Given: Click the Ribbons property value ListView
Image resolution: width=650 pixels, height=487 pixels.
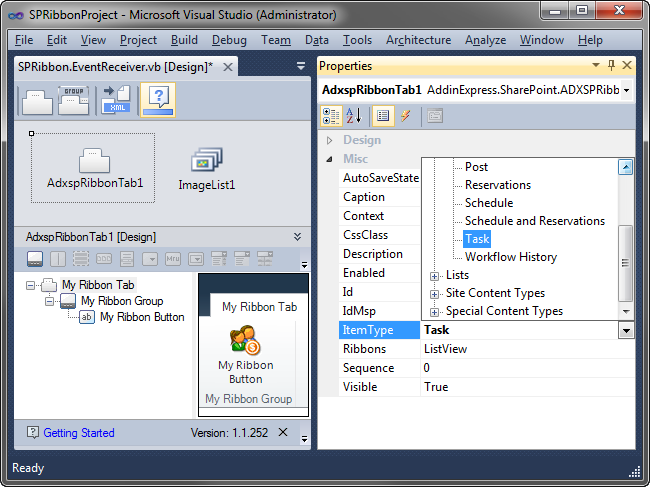Looking at the screenshot, I should click(527, 349).
